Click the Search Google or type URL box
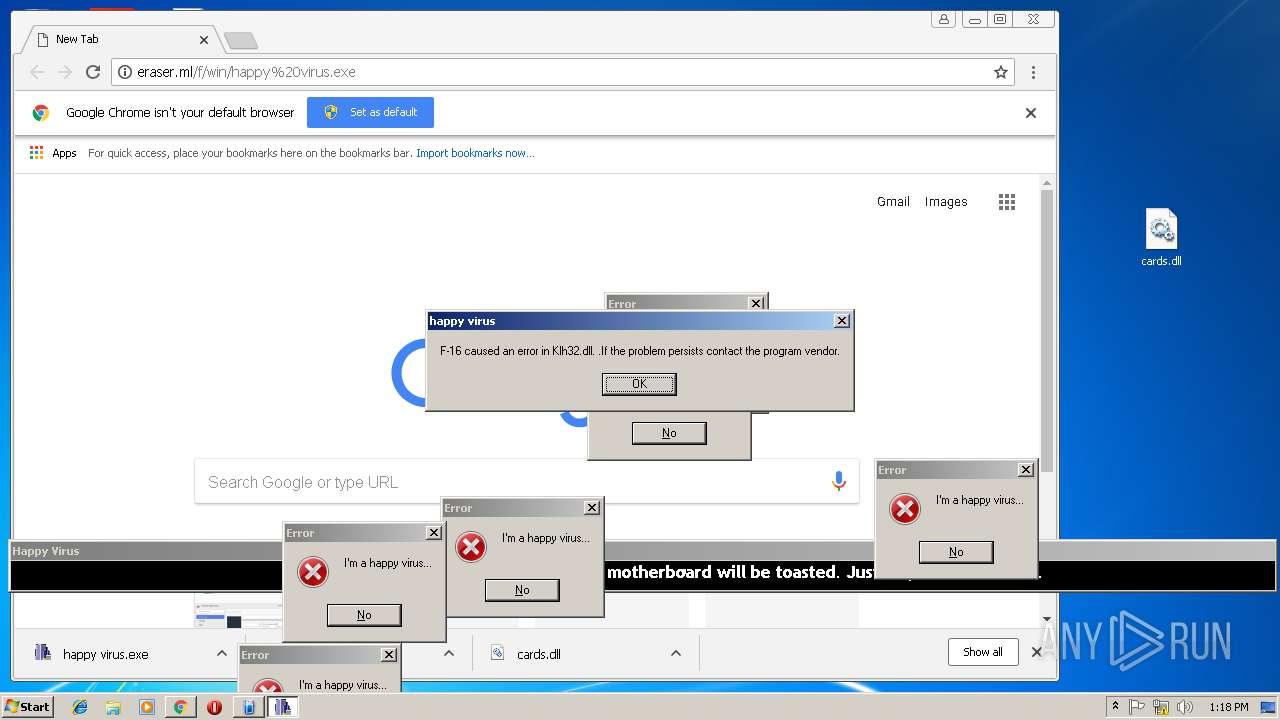 point(527,482)
